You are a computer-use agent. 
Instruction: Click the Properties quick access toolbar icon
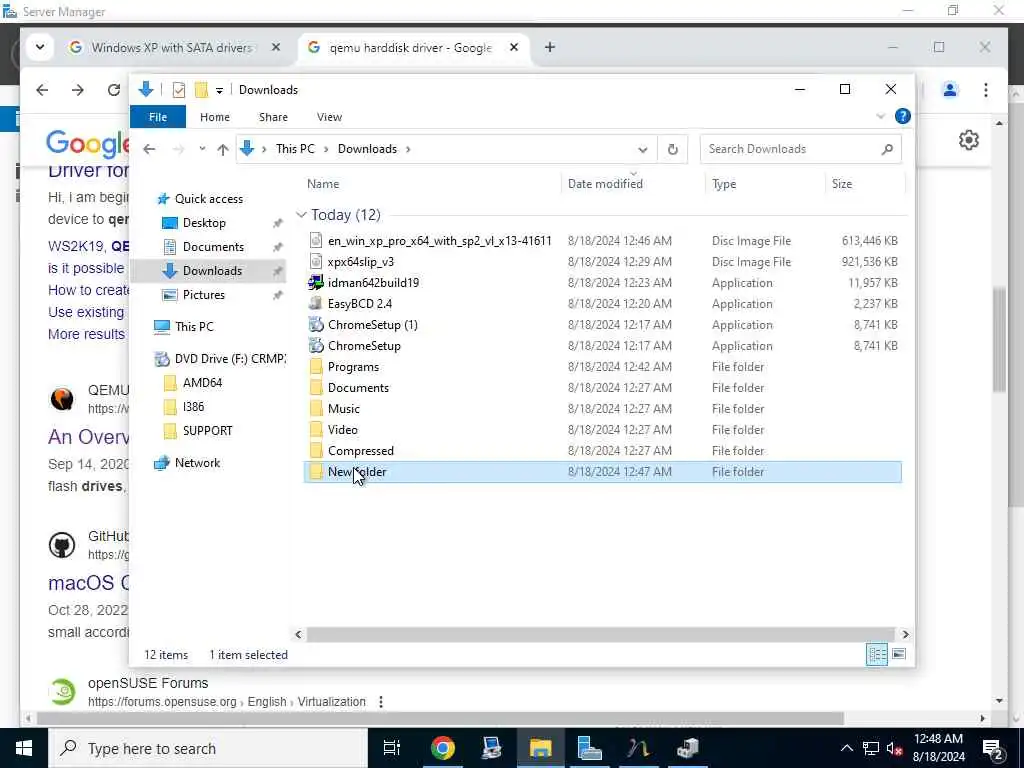pos(178,89)
